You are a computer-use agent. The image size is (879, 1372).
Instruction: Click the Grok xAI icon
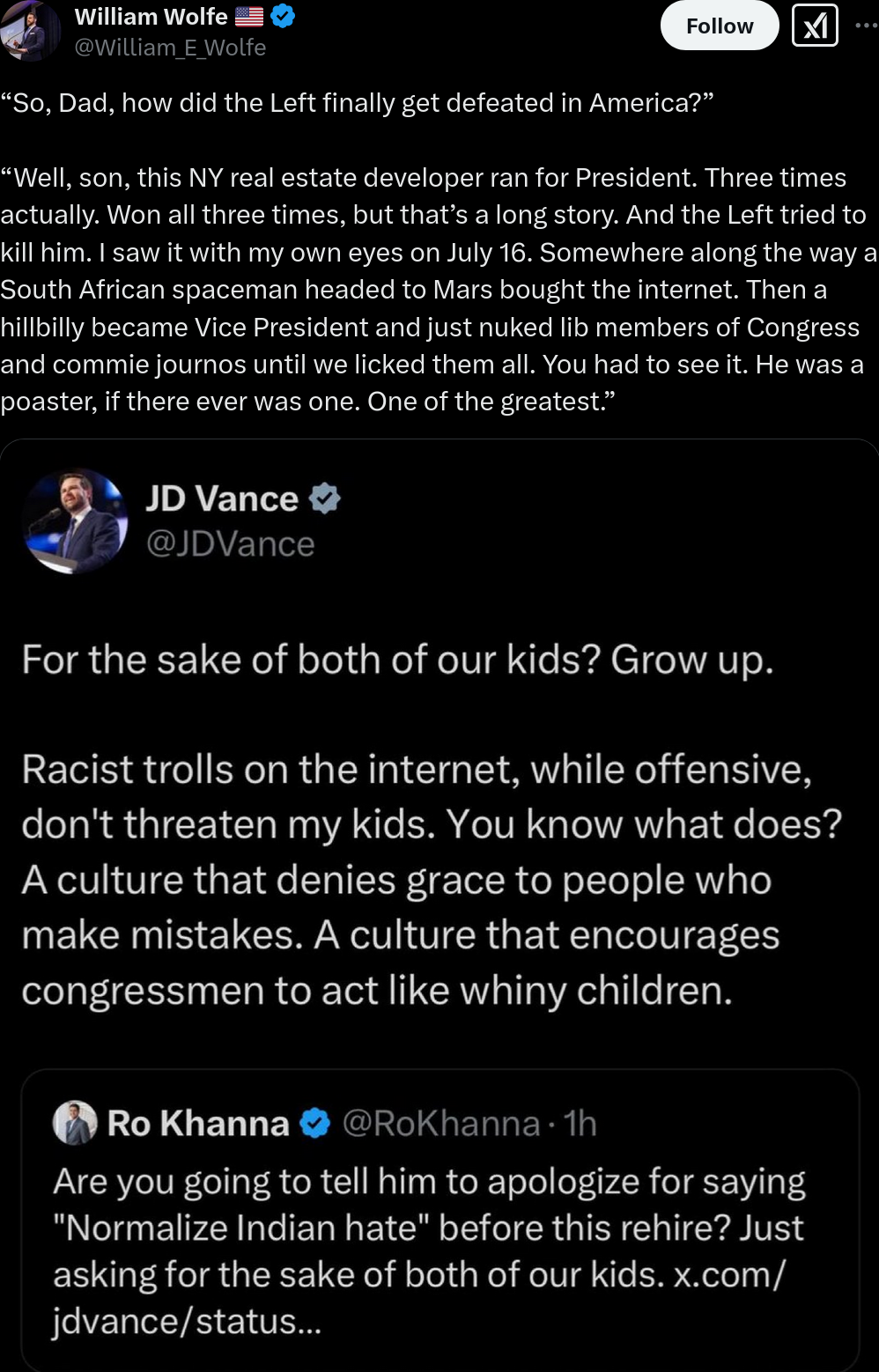coord(815,26)
